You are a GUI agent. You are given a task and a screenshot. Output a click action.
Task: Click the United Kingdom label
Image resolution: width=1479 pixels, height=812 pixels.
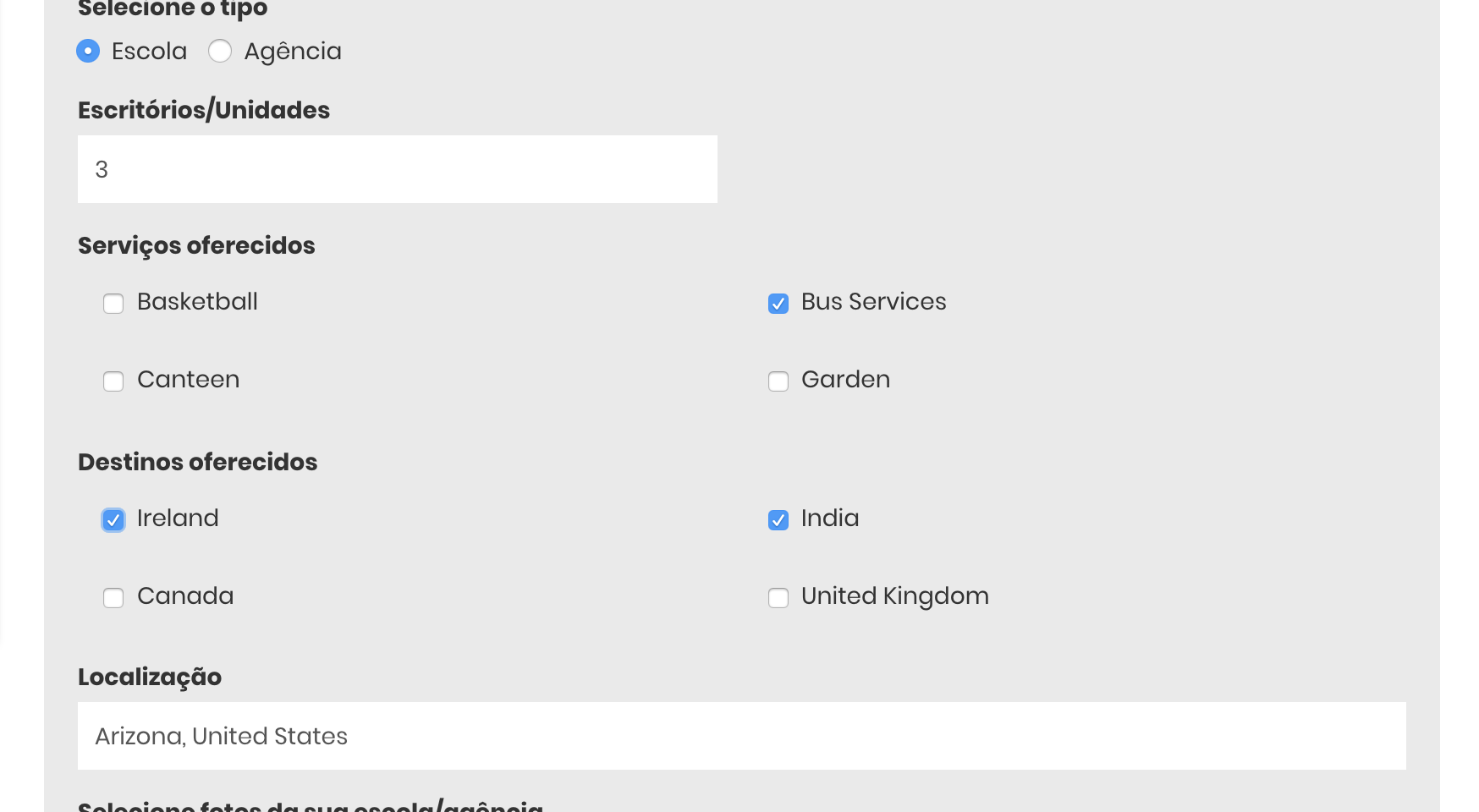895,595
